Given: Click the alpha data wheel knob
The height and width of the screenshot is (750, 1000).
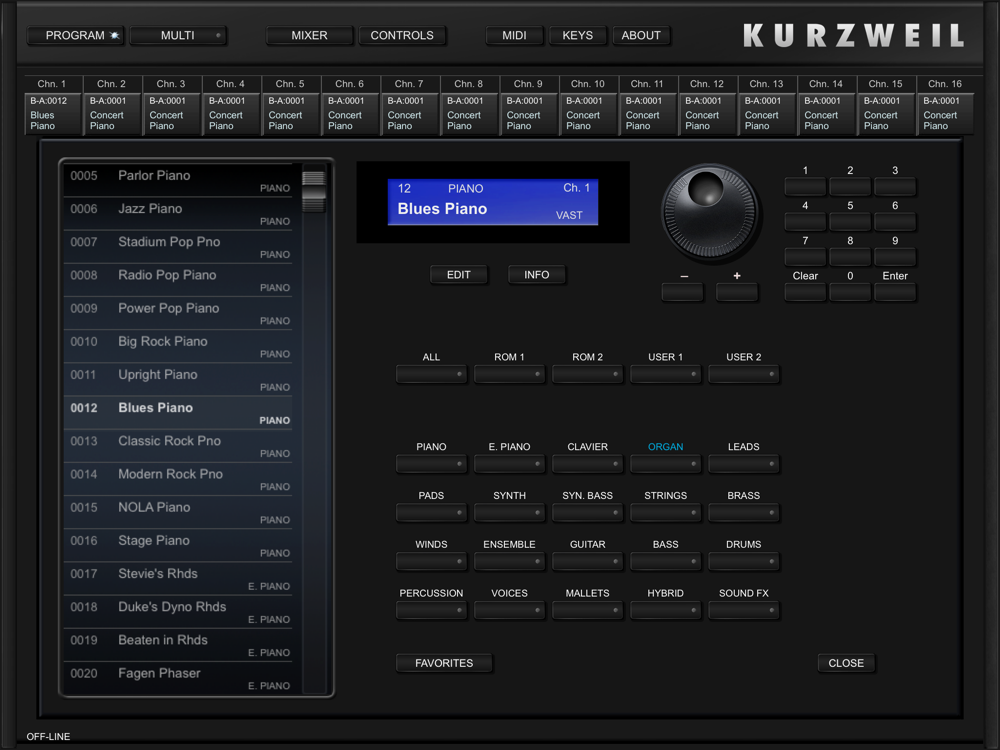Looking at the screenshot, I should (x=709, y=212).
